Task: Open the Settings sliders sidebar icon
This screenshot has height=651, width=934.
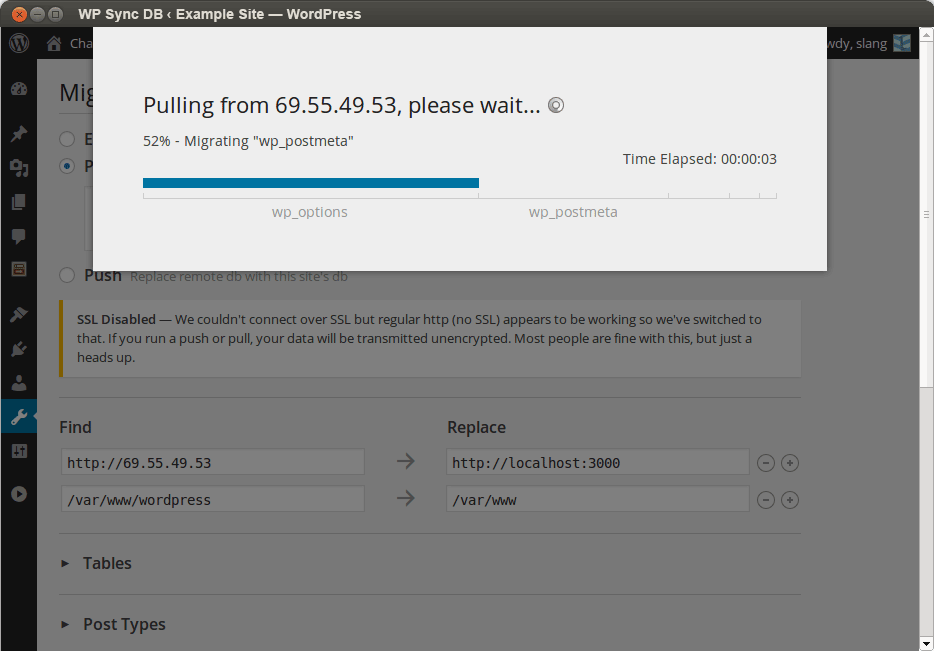Action: point(19,451)
